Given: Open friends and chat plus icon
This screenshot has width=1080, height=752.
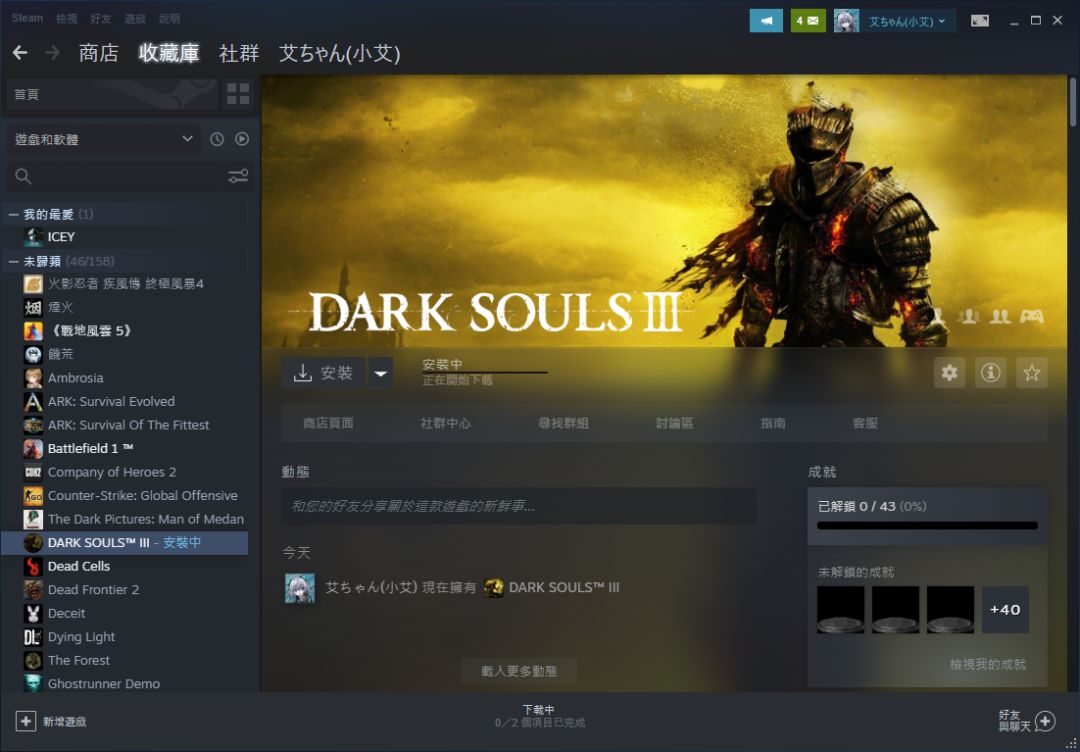Looking at the screenshot, I should click(1045, 721).
